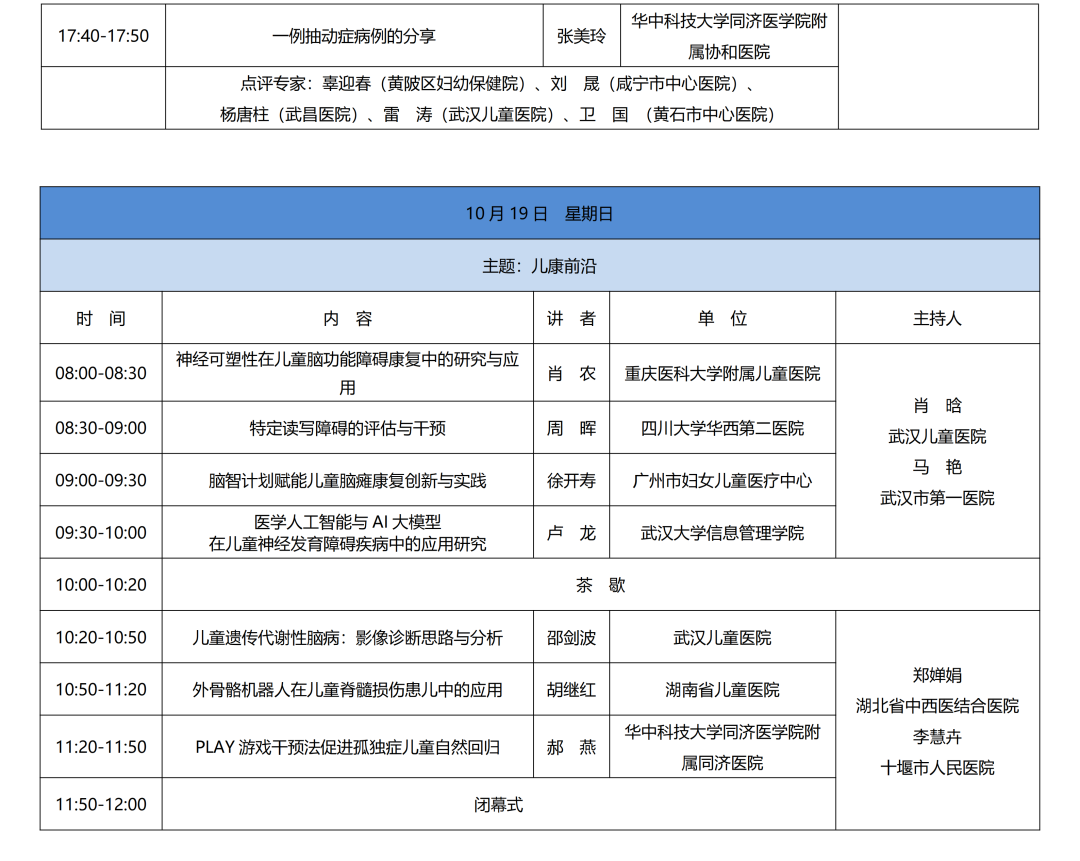This screenshot has width=1080, height=861.
Task: Select 武汉大学信息管理学院 affiliation cell
Action: (722, 533)
